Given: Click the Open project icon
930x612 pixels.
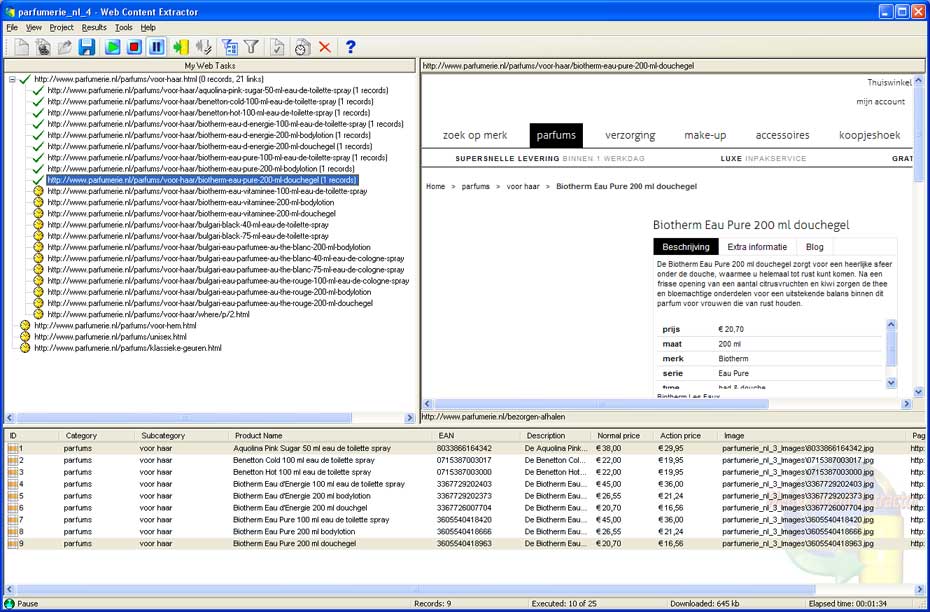Looking at the screenshot, I should (x=65, y=47).
